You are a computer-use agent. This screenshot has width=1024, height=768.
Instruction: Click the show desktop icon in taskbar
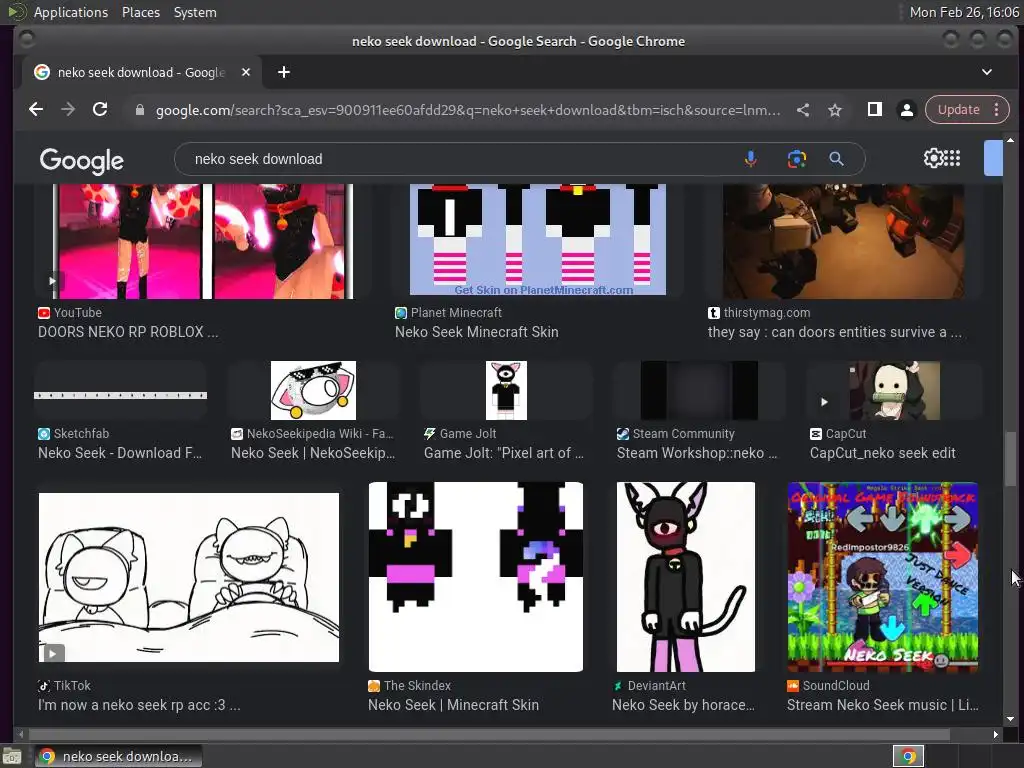(x=12, y=756)
